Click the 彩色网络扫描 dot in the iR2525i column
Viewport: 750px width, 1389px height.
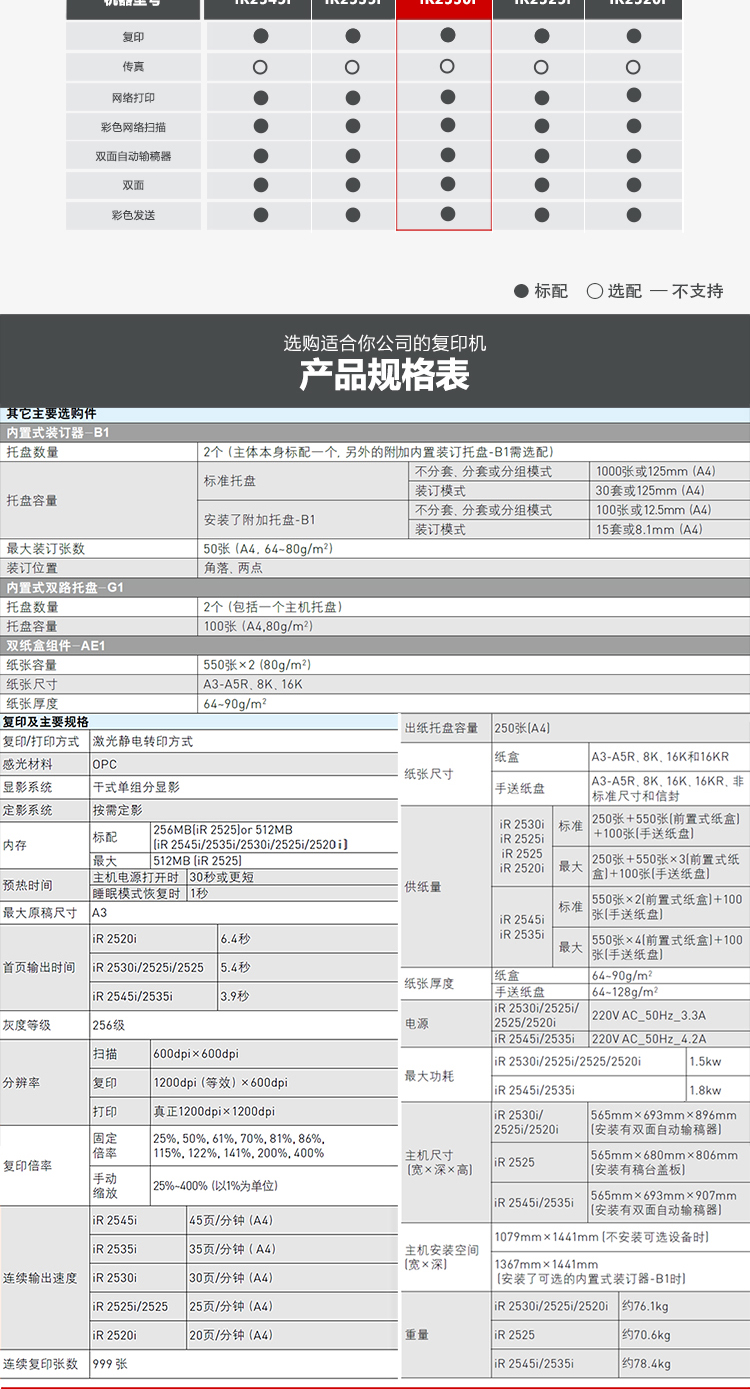coord(541,126)
